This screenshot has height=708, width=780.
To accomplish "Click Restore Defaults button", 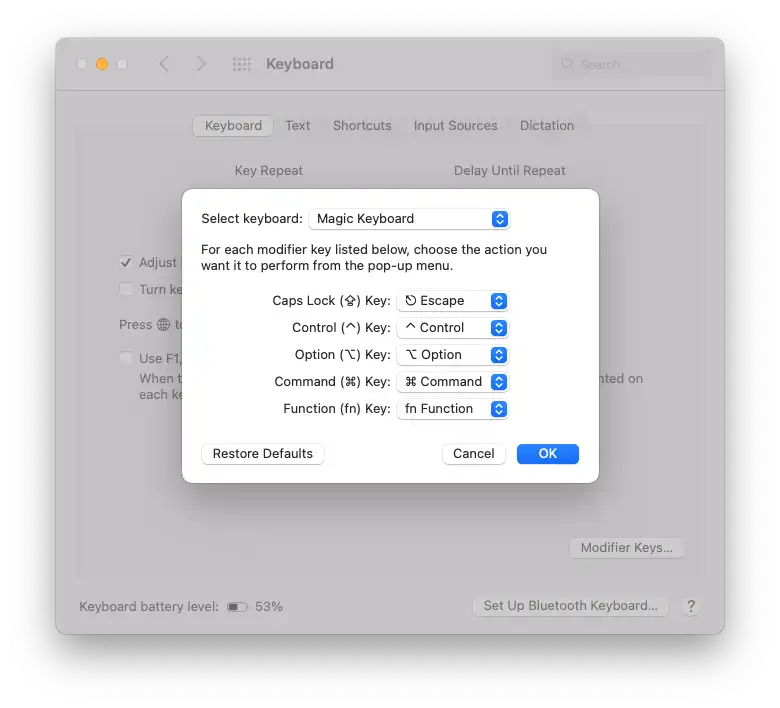I will 263,454.
